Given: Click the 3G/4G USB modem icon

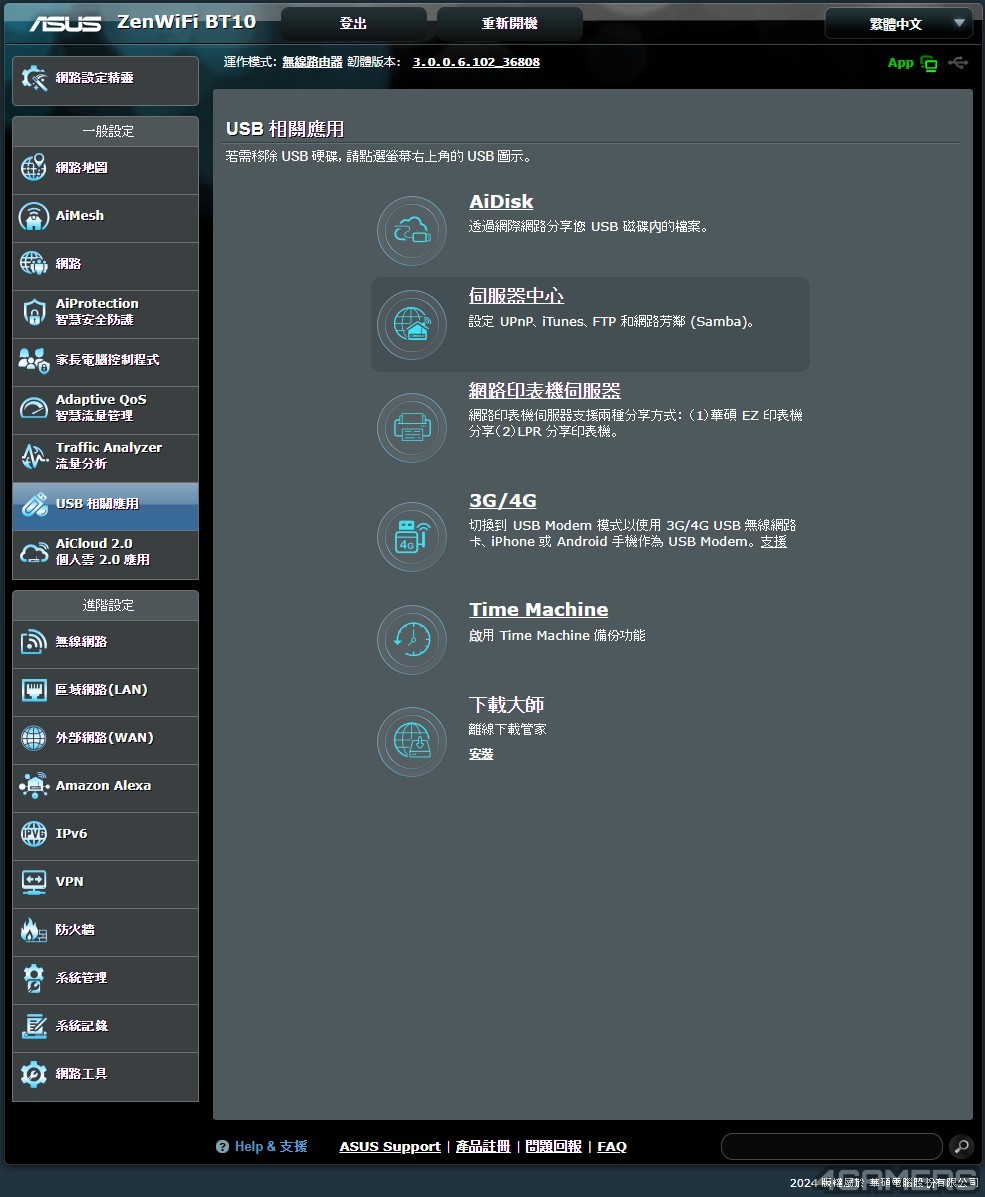Looking at the screenshot, I should [412, 537].
